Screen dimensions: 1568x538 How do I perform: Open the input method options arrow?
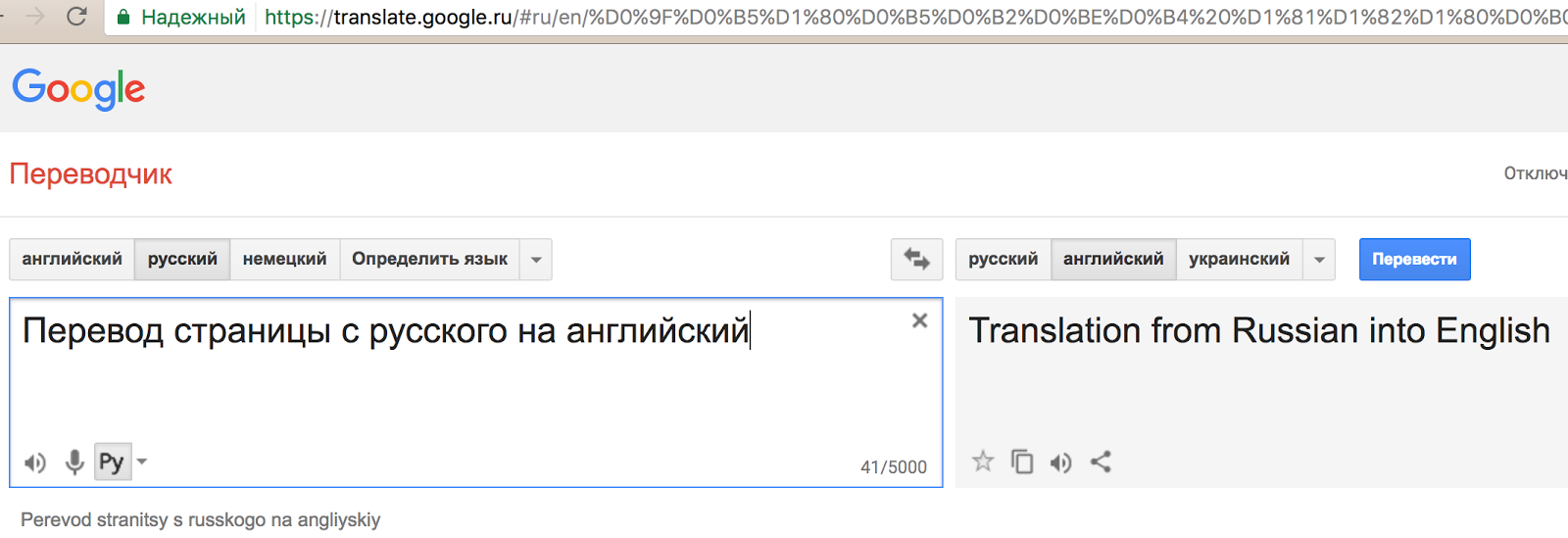[x=142, y=462]
